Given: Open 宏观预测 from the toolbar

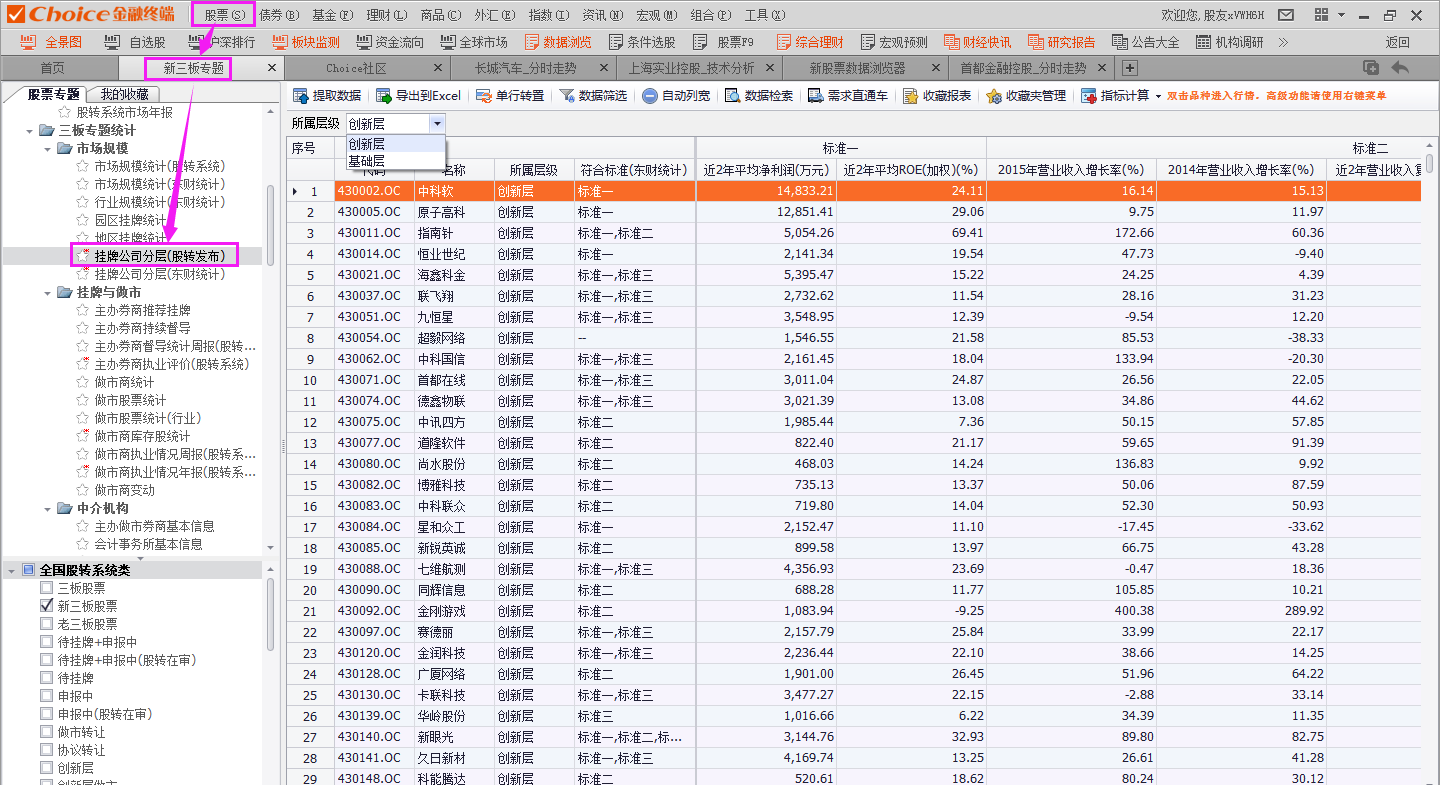Looking at the screenshot, I should pos(892,42).
